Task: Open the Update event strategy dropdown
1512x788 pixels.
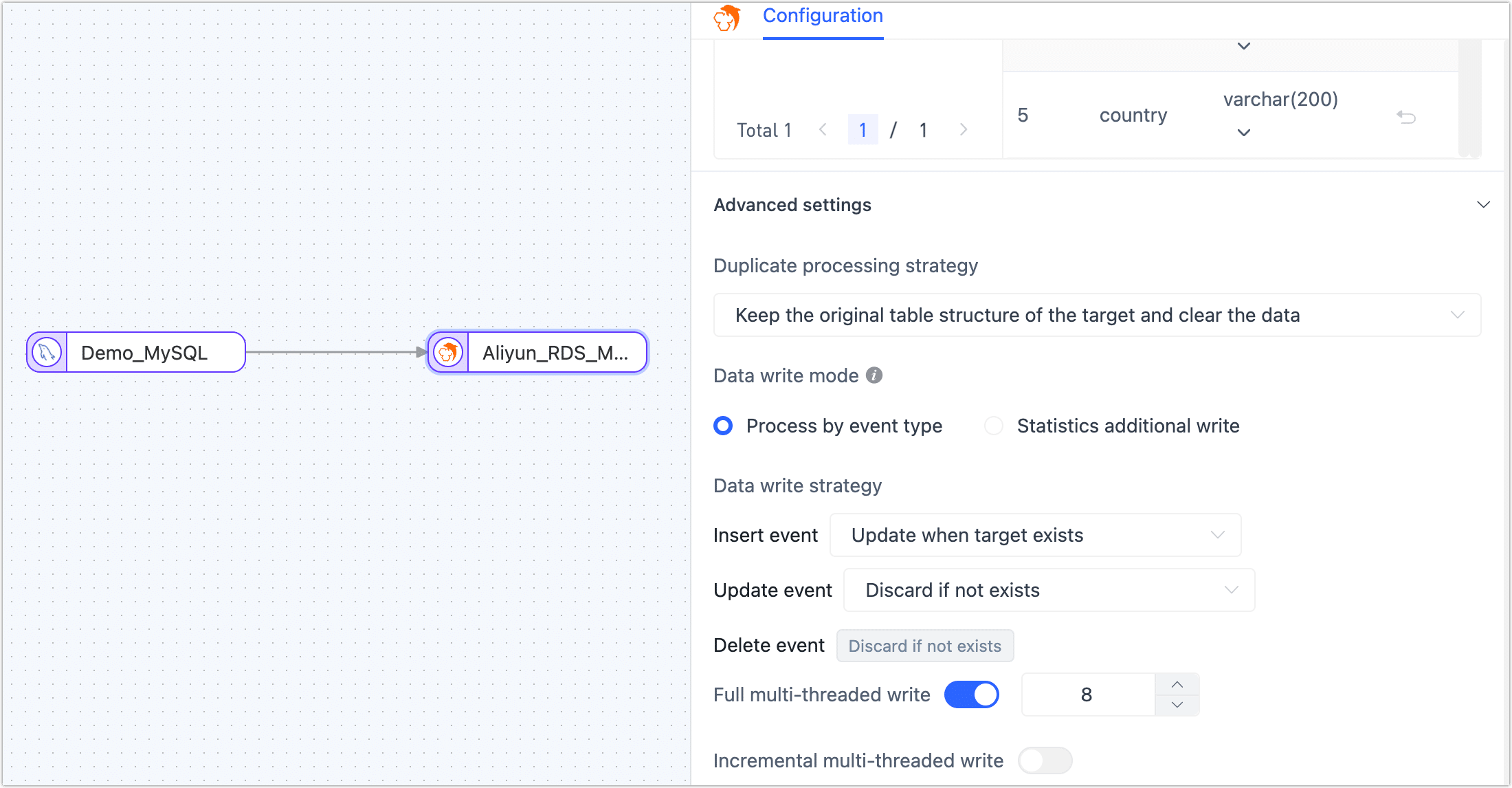Action: [x=1049, y=590]
